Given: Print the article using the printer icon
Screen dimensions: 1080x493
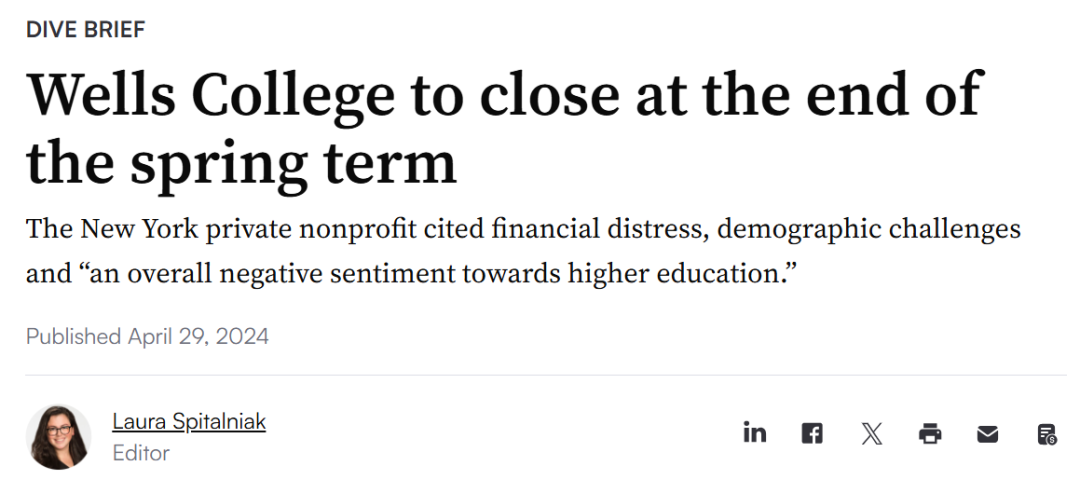Looking at the screenshot, I should pos(930,434).
